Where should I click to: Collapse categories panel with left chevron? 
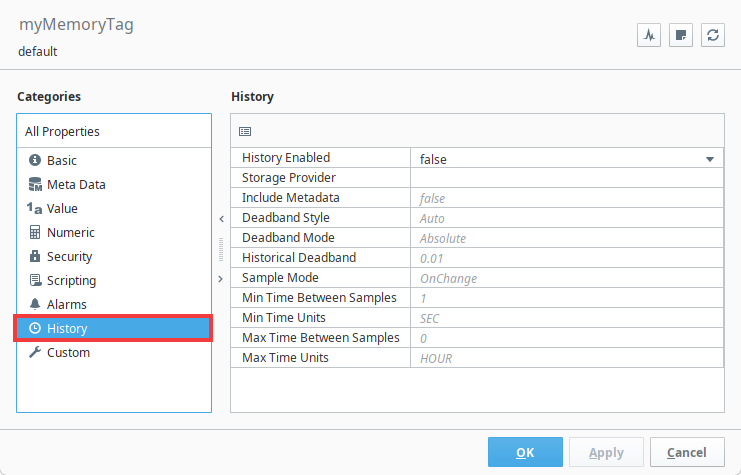[x=221, y=219]
